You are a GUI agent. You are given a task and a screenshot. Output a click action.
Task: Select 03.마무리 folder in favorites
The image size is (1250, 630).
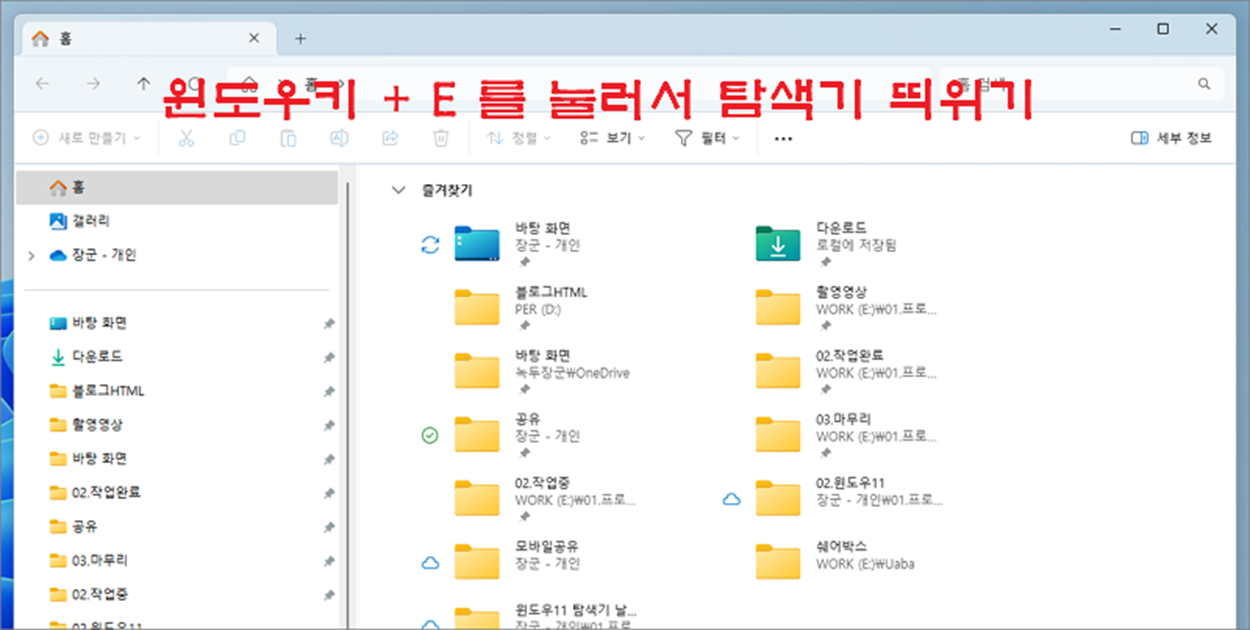point(846,435)
